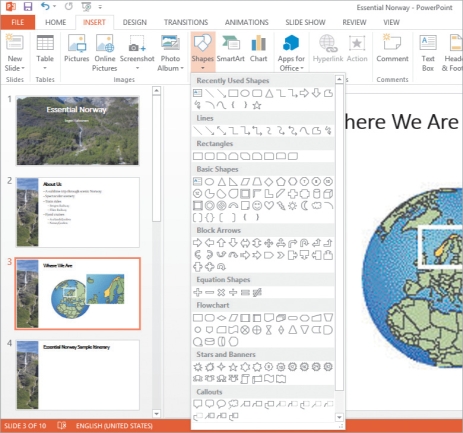Open the VIEW tab
Image resolution: width=463 pixels, height=433 pixels.
(391, 22)
